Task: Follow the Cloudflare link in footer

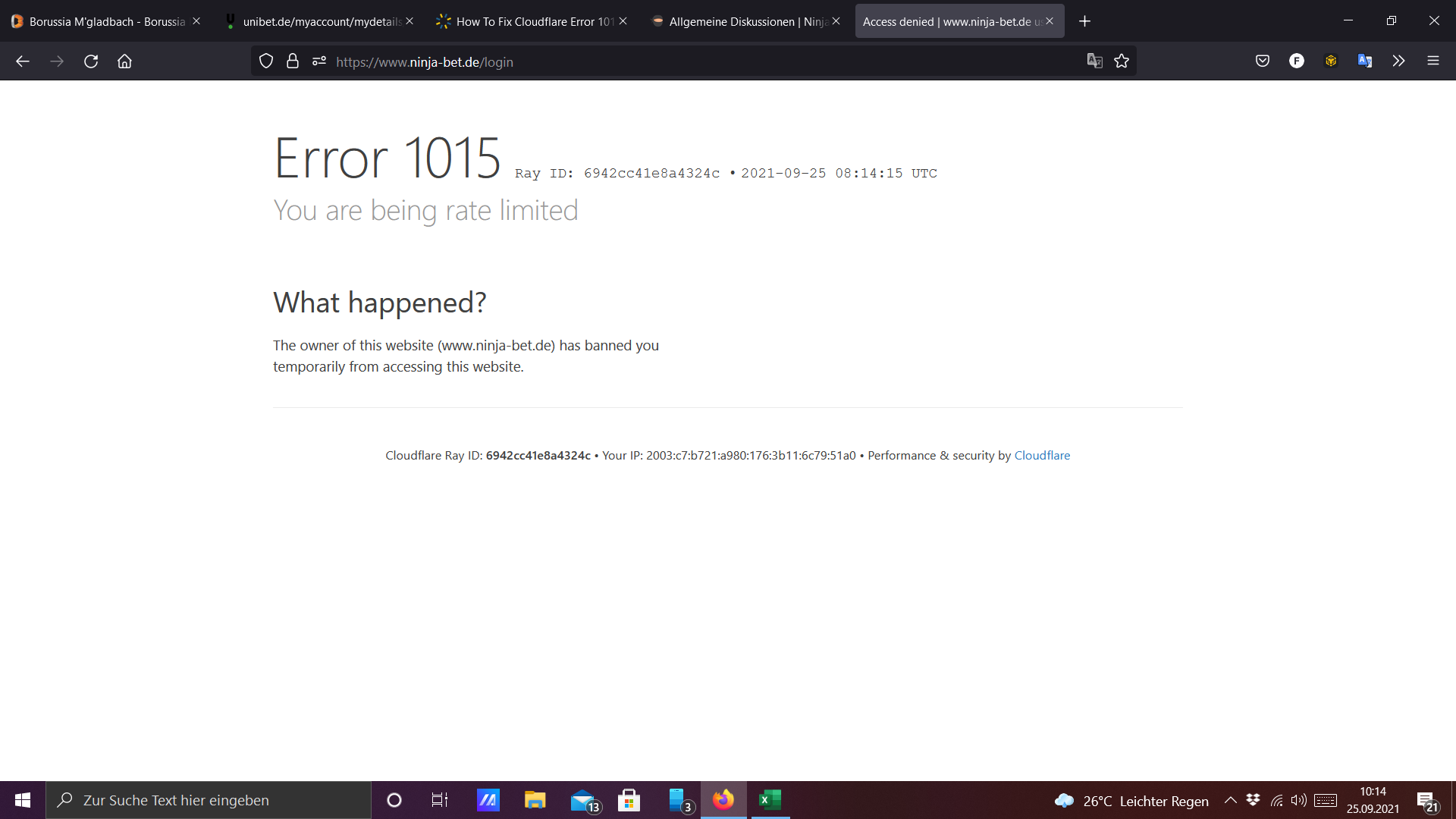Action: click(1042, 456)
